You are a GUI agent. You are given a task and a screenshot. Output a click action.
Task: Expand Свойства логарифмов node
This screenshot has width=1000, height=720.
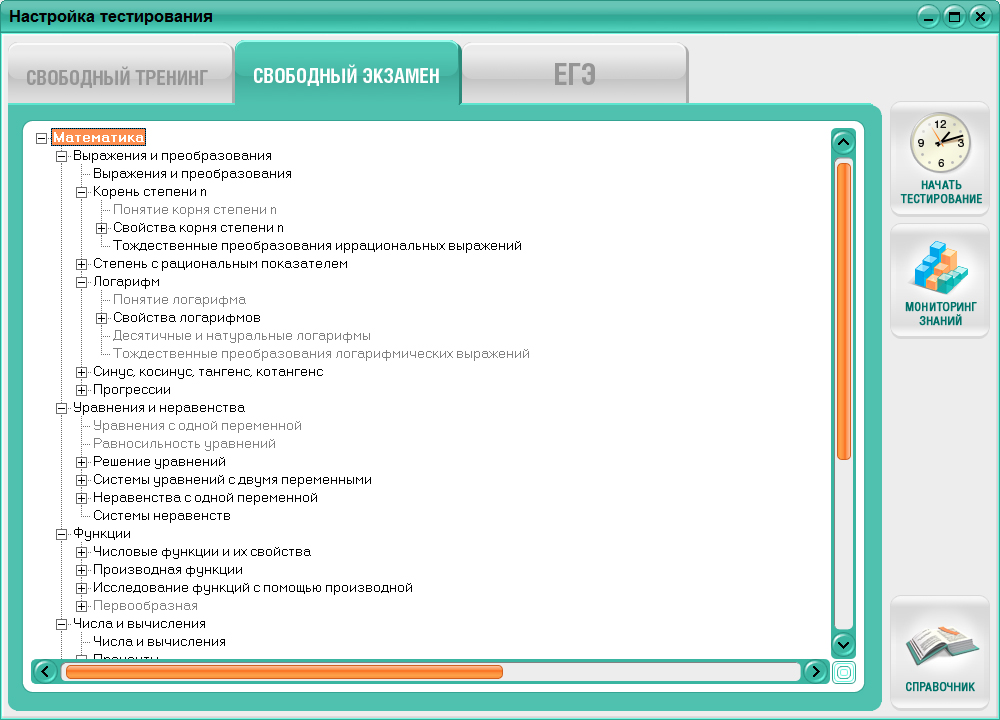tap(101, 318)
